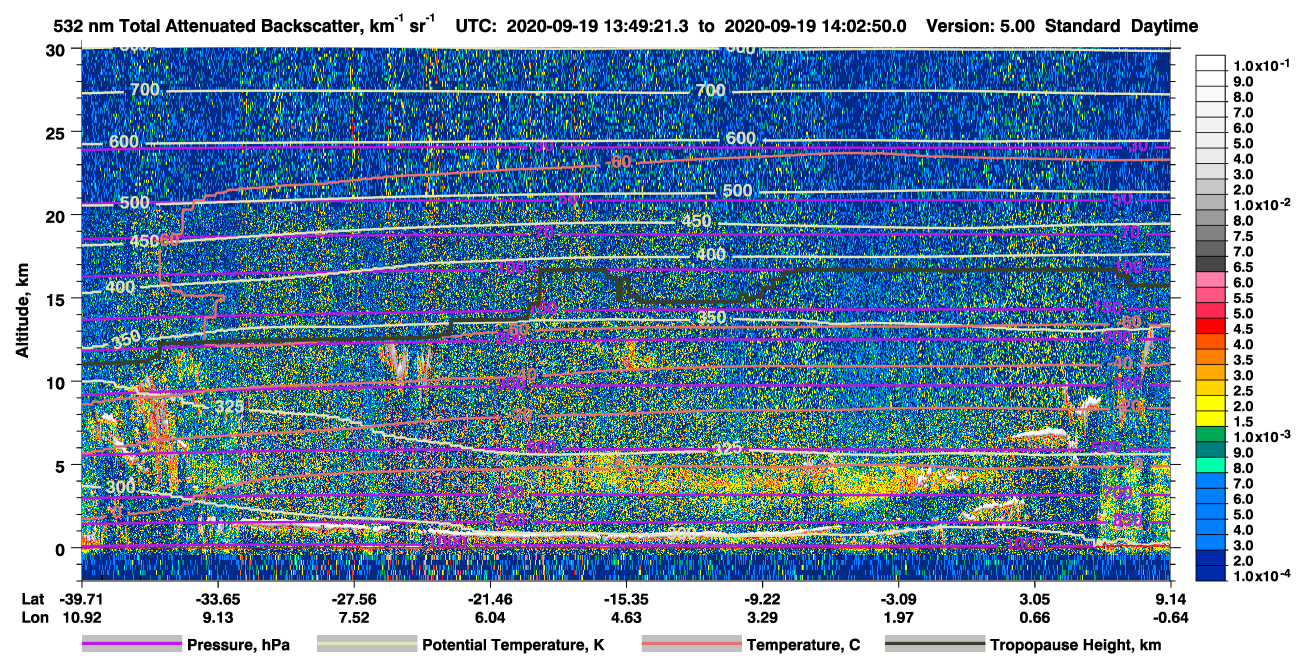Click the dark Tropopause Height legend line swatch

pos(933,645)
